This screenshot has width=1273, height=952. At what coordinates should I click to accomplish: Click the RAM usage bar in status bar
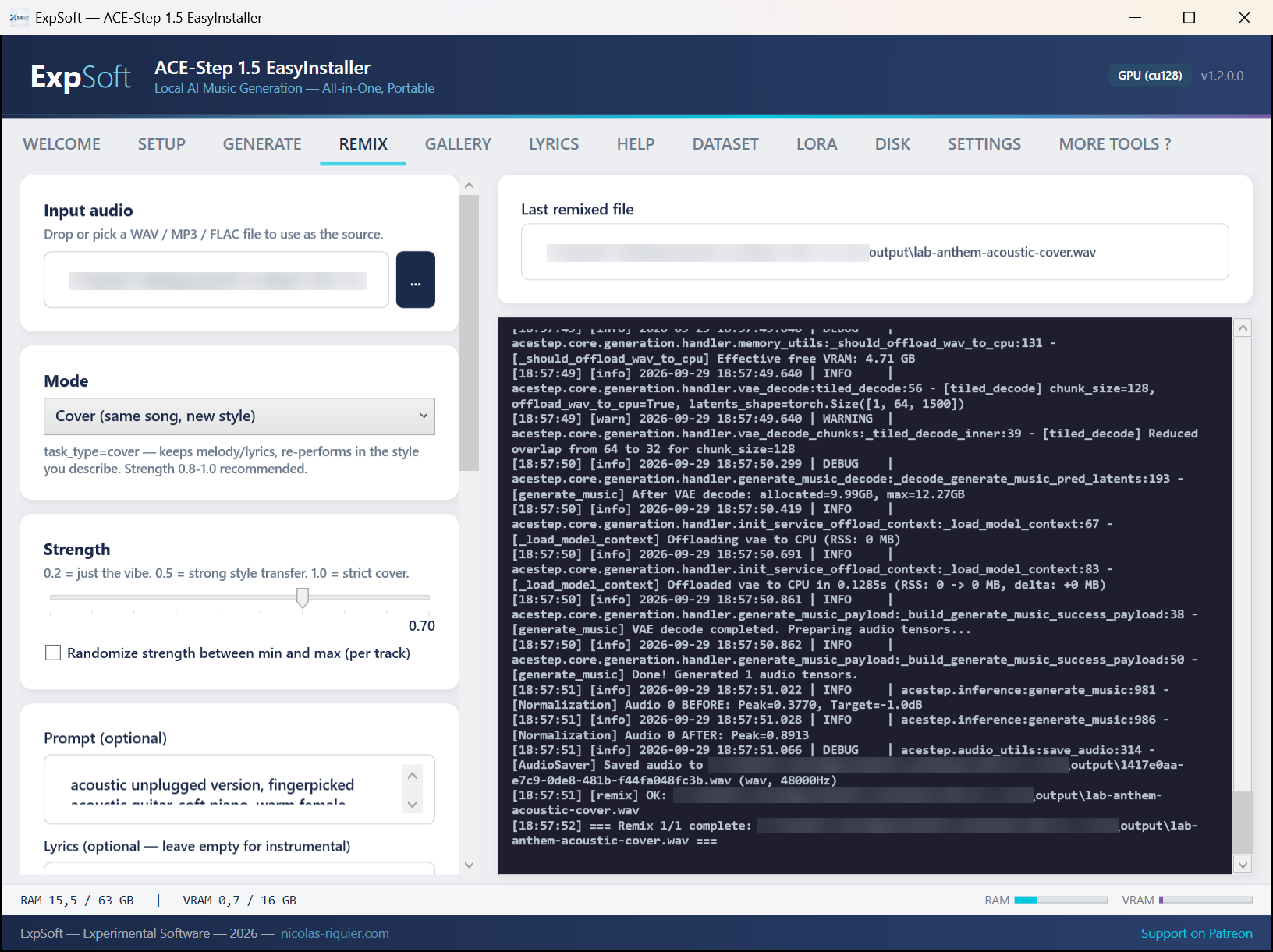pyautogui.click(x=1061, y=900)
